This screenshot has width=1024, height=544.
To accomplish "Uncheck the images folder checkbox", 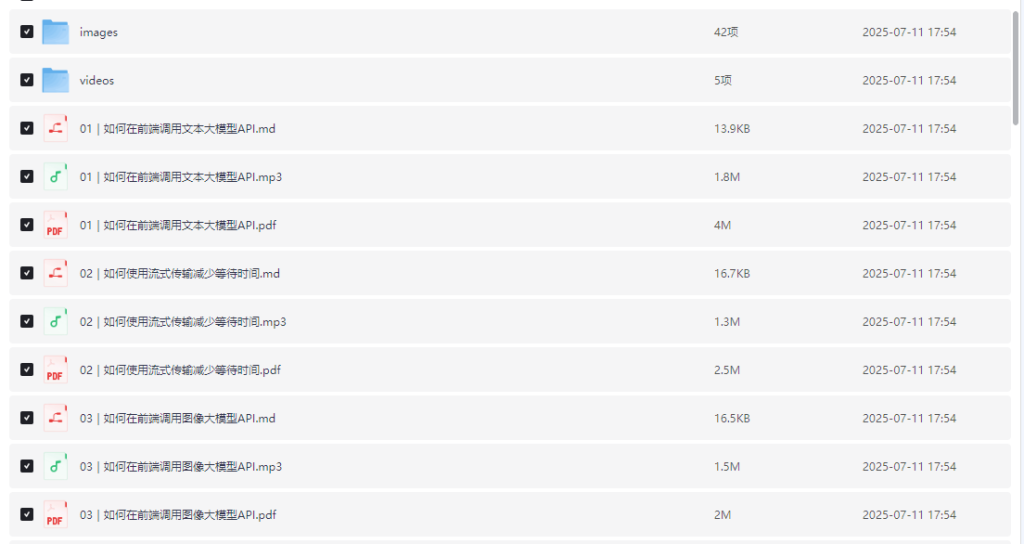I will click(x=27, y=32).
